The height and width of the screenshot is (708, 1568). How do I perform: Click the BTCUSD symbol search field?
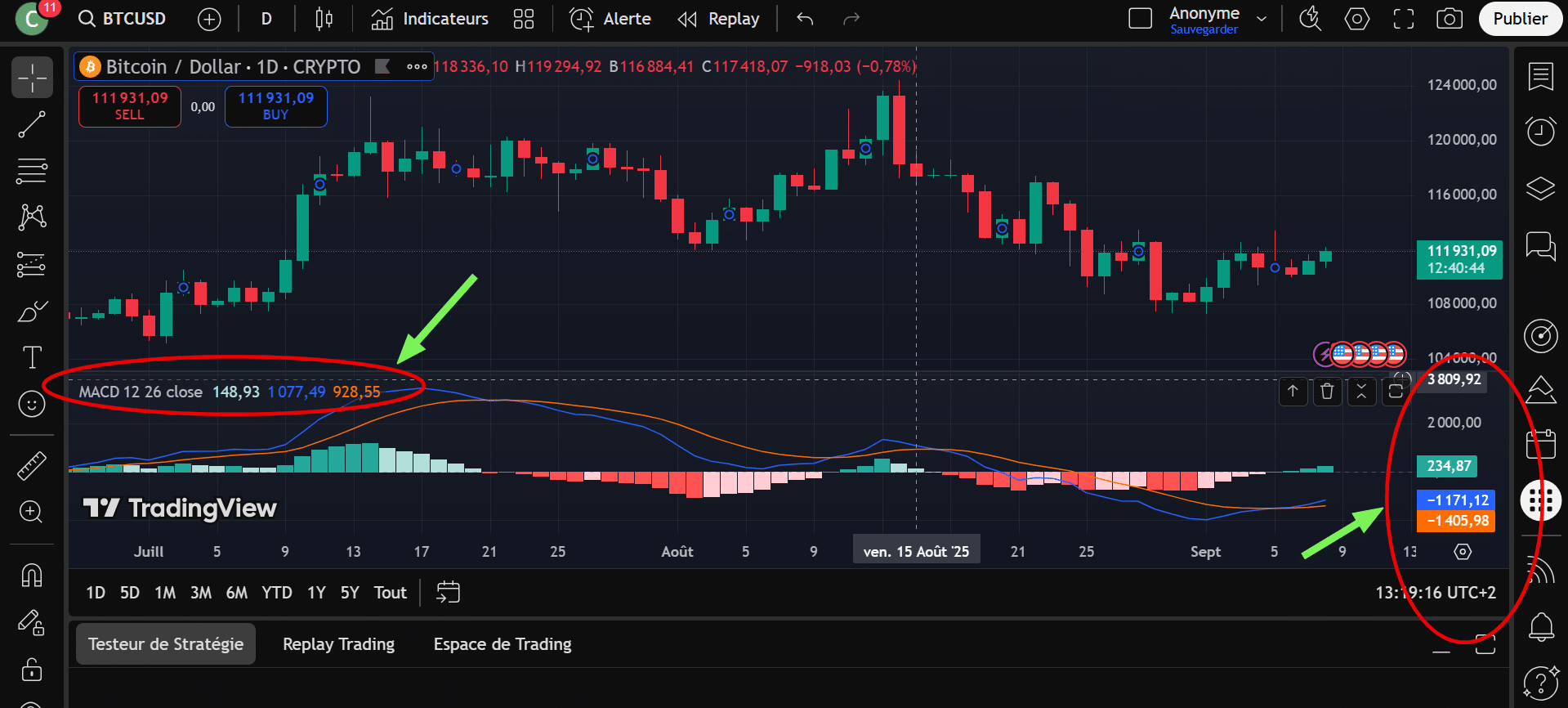click(123, 19)
